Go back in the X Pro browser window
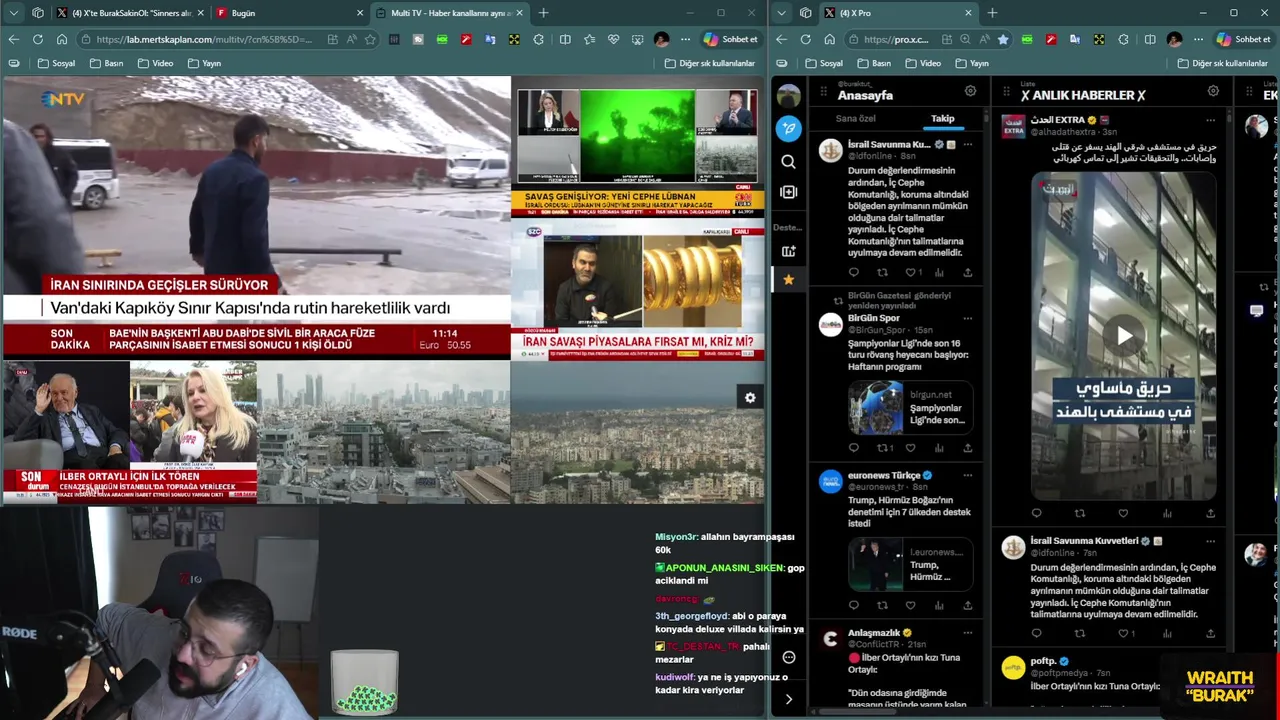The height and width of the screenshot is (720, 1280). click(781, 39)
